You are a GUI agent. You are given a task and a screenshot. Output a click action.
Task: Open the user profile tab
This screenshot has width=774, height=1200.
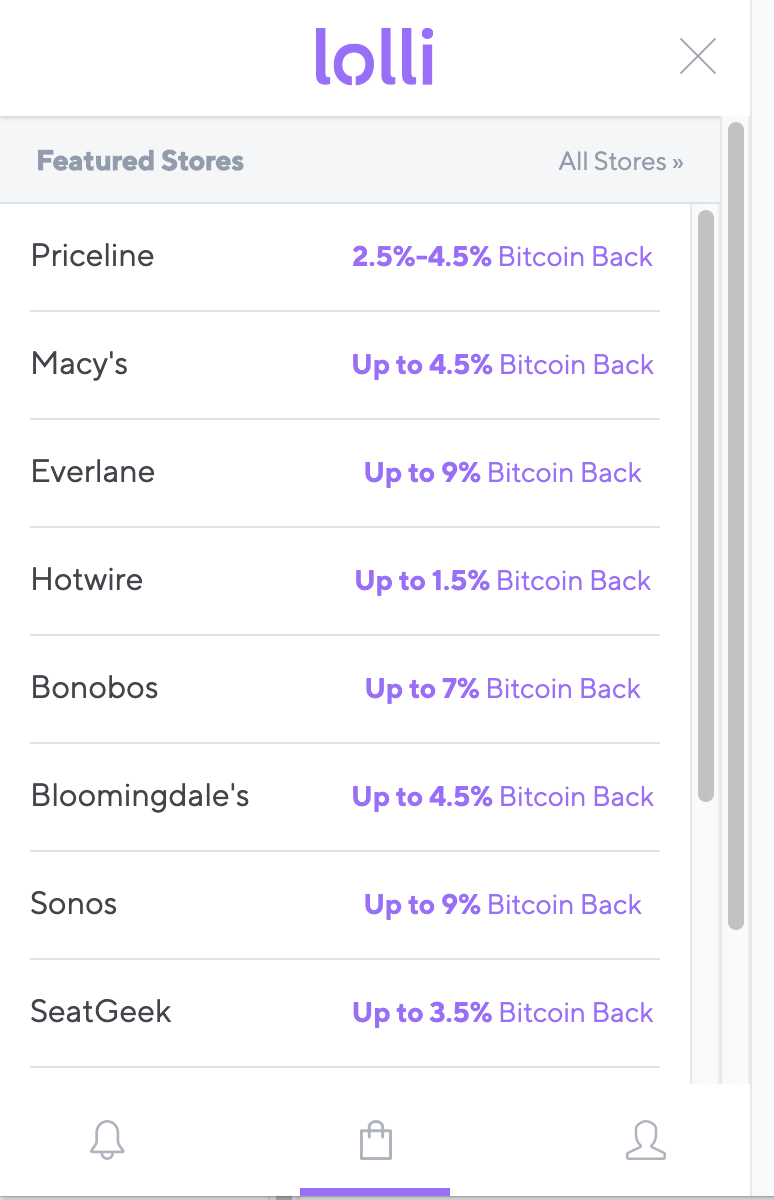[x=645, y=1139]
